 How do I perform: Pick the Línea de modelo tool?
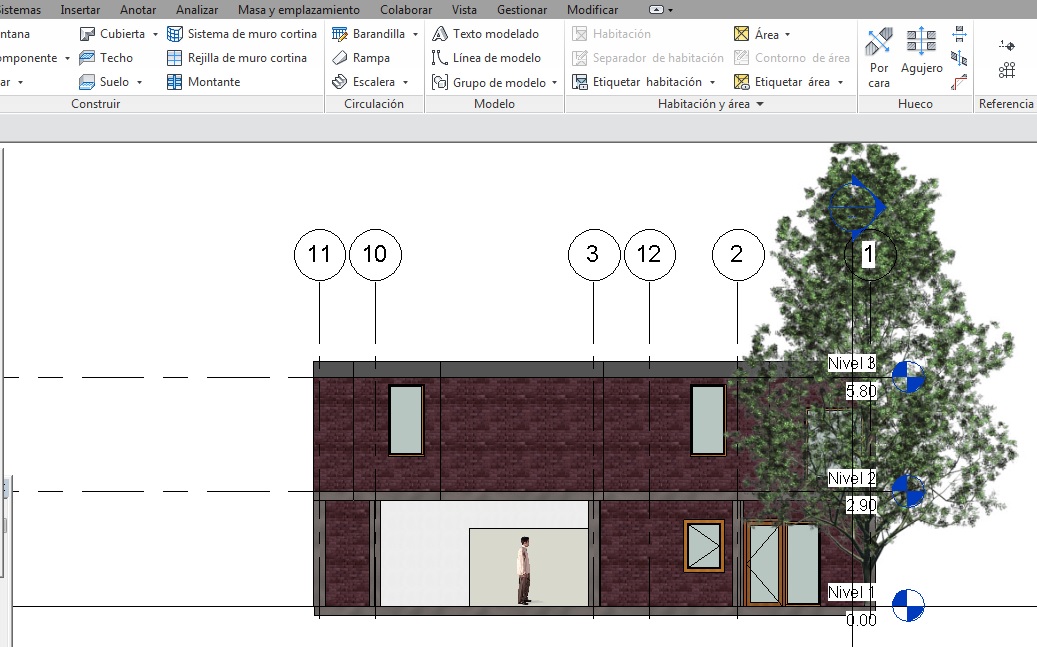coord(486,58)
